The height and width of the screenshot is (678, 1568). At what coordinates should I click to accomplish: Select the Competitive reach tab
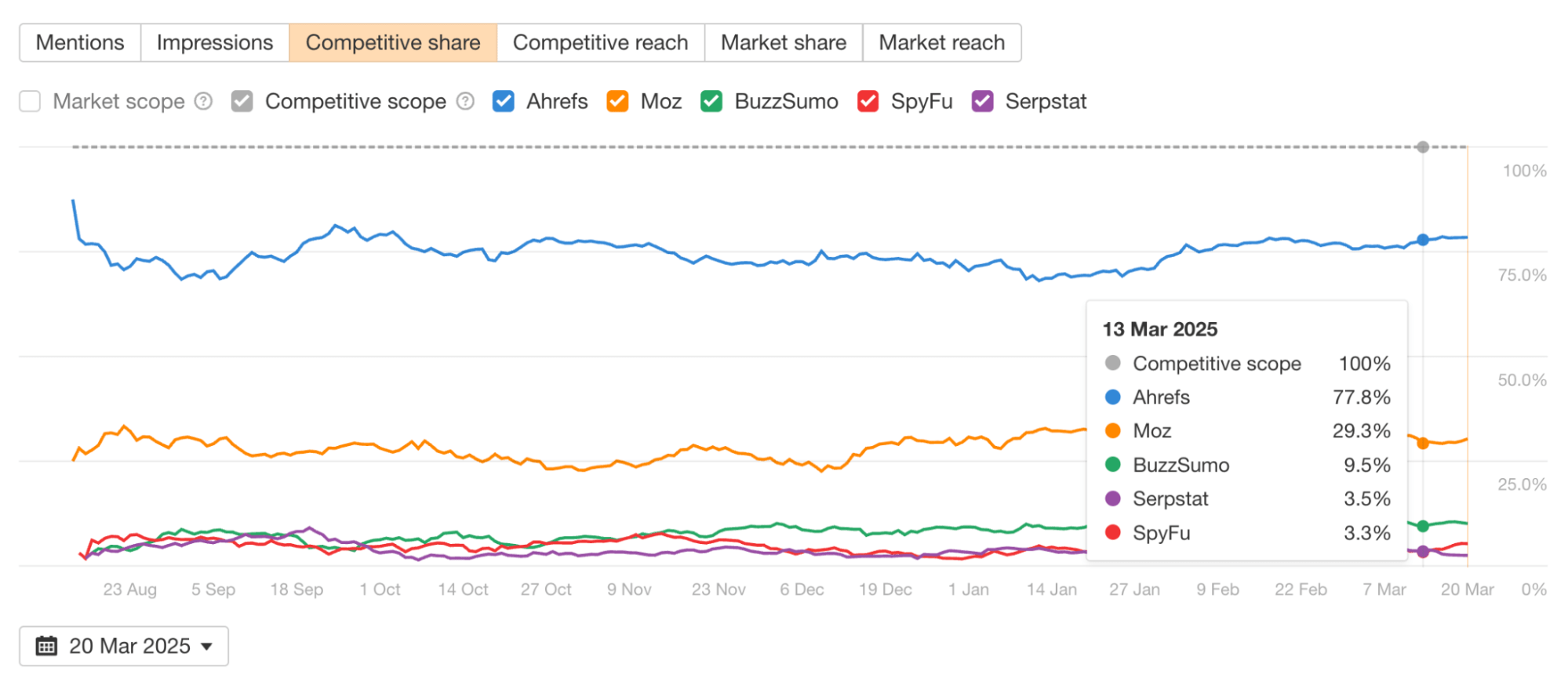[x=600, y=42]
